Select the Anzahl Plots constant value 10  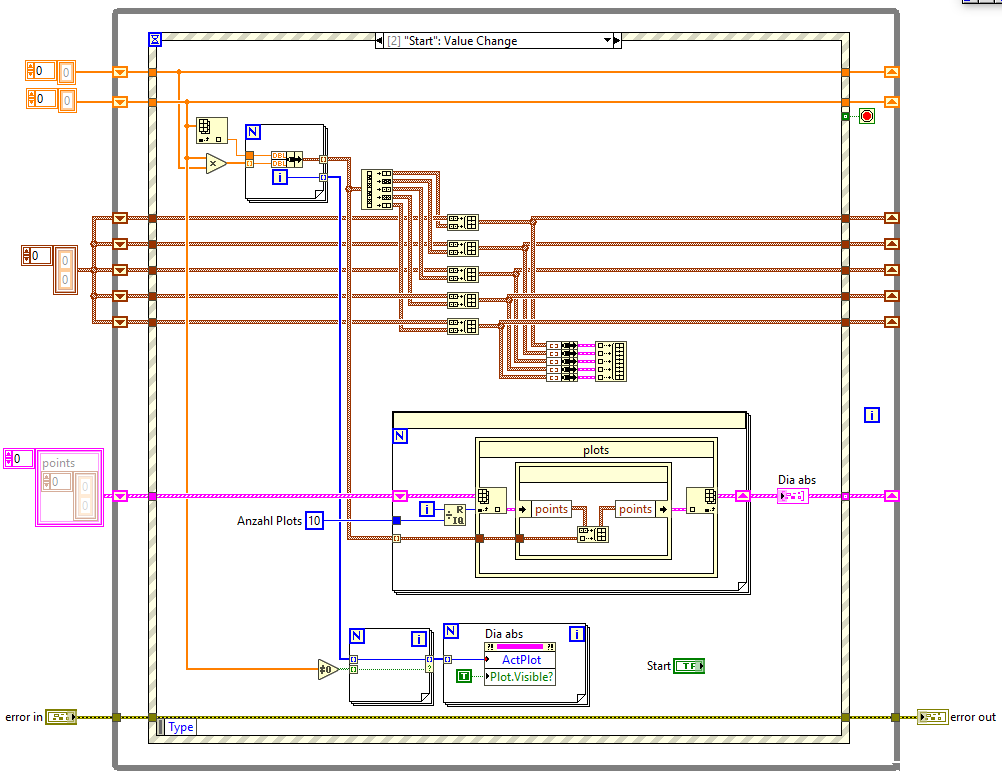(314, 521)
